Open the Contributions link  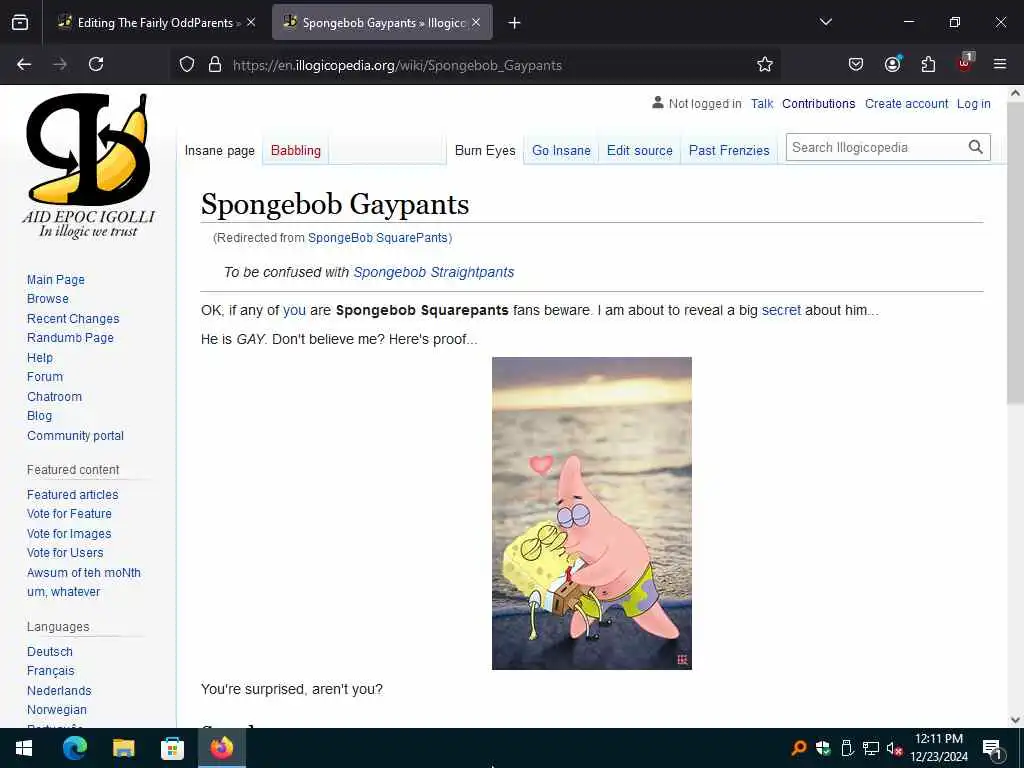tap(818, 104)
